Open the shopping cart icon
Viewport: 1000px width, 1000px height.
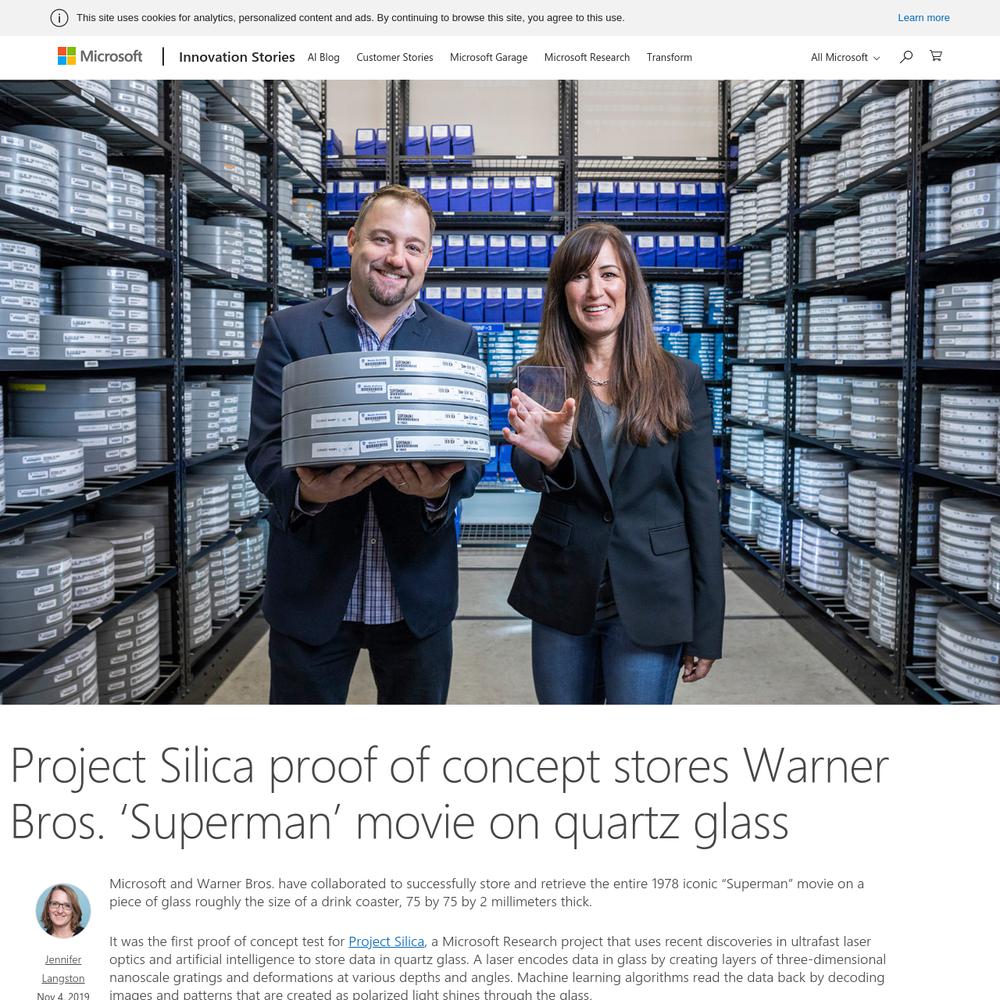pos(936,56)
